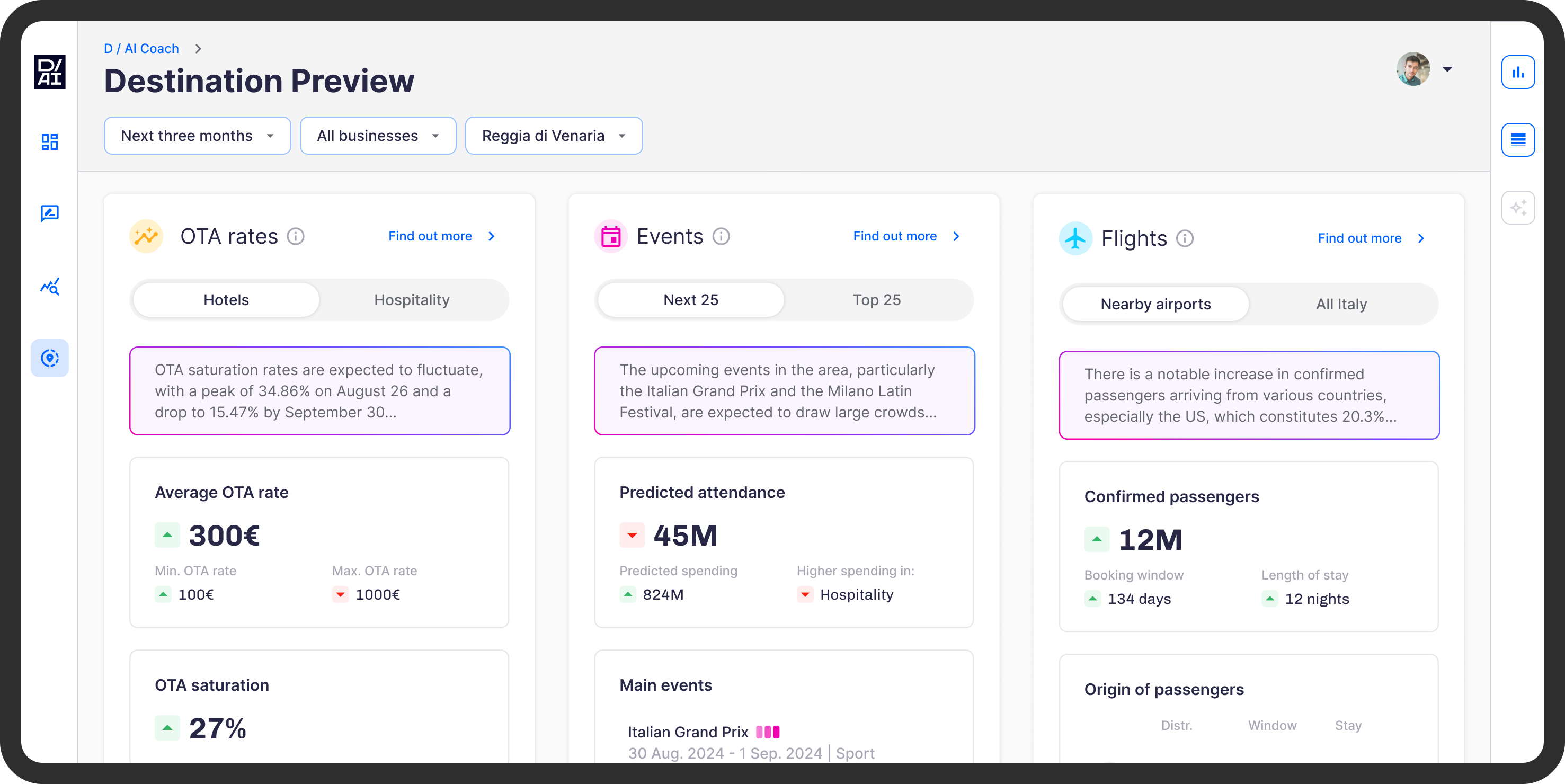
Task: Expand the All businesses dropdown
Action: click(x=377, y=136)
